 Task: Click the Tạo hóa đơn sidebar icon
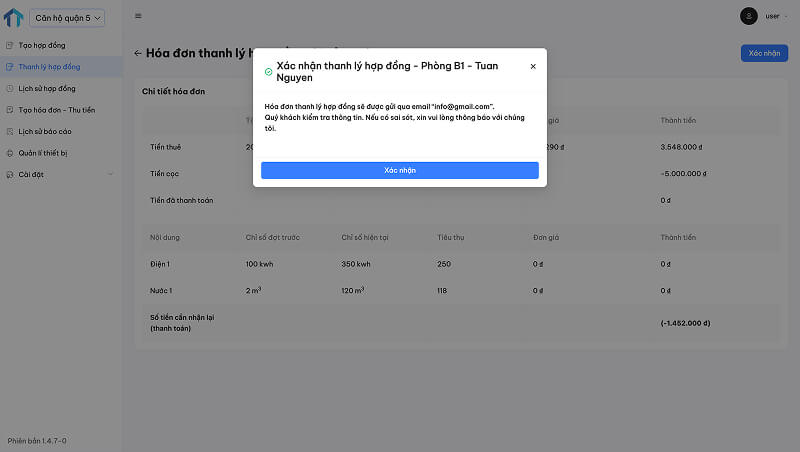pyautogui.click(x=10, y=110)
